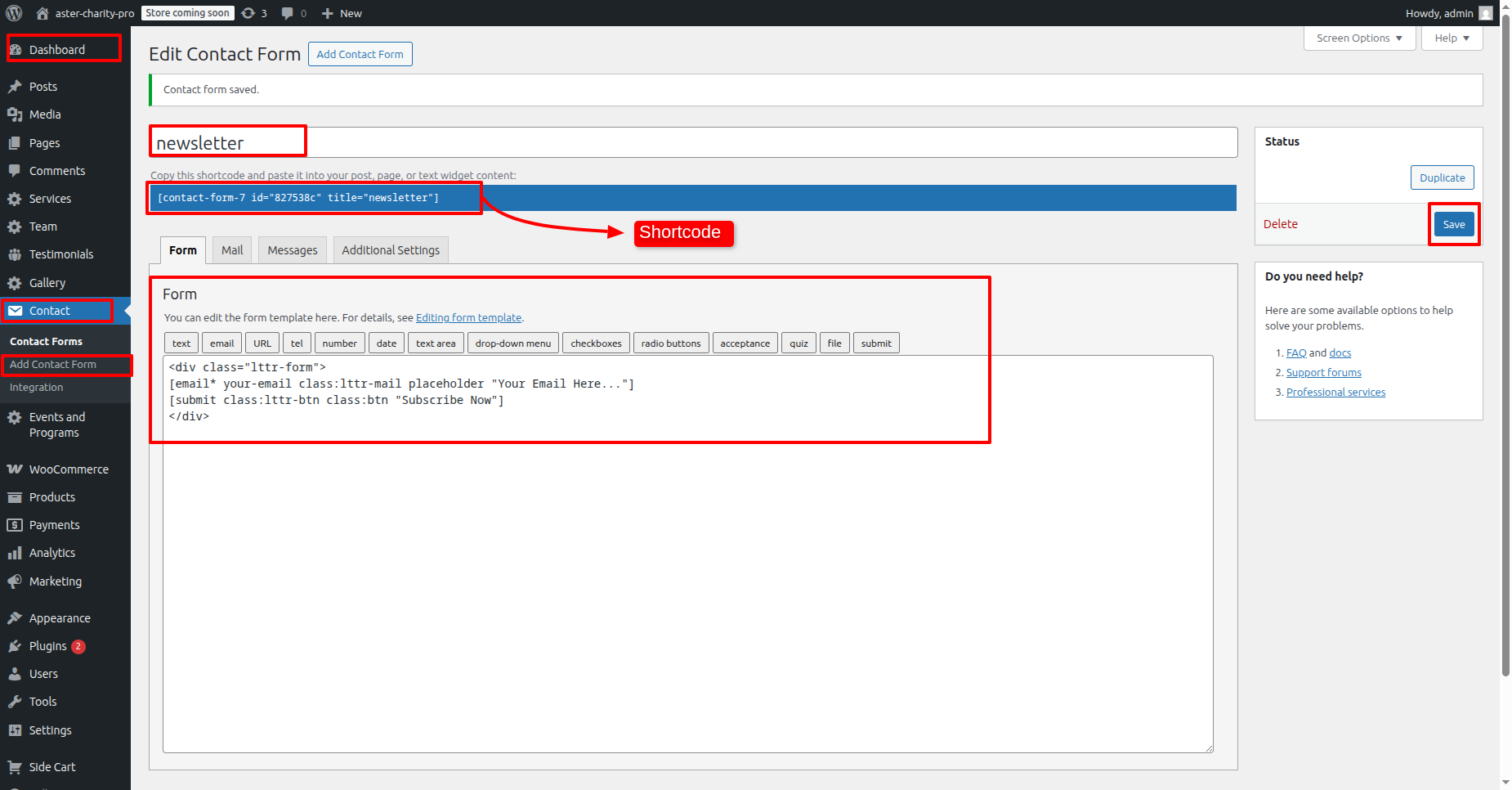Click the blue Save button
Viewport: 1512px width, 790px height.
pos(1454,224)
